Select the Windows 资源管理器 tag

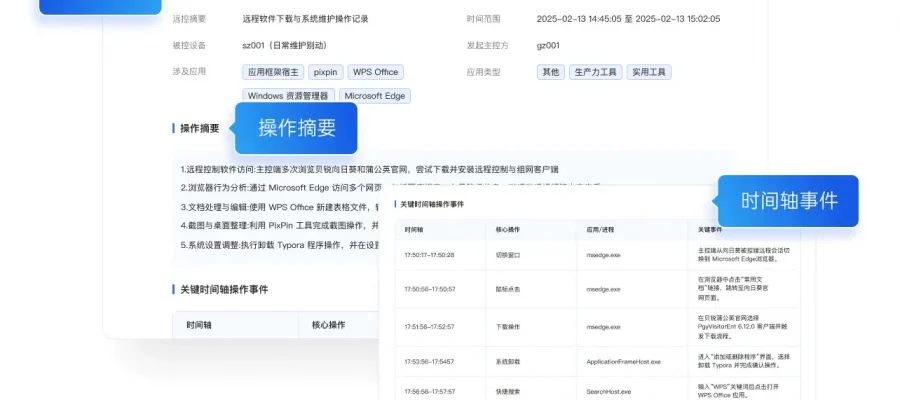tap(288, 96)
